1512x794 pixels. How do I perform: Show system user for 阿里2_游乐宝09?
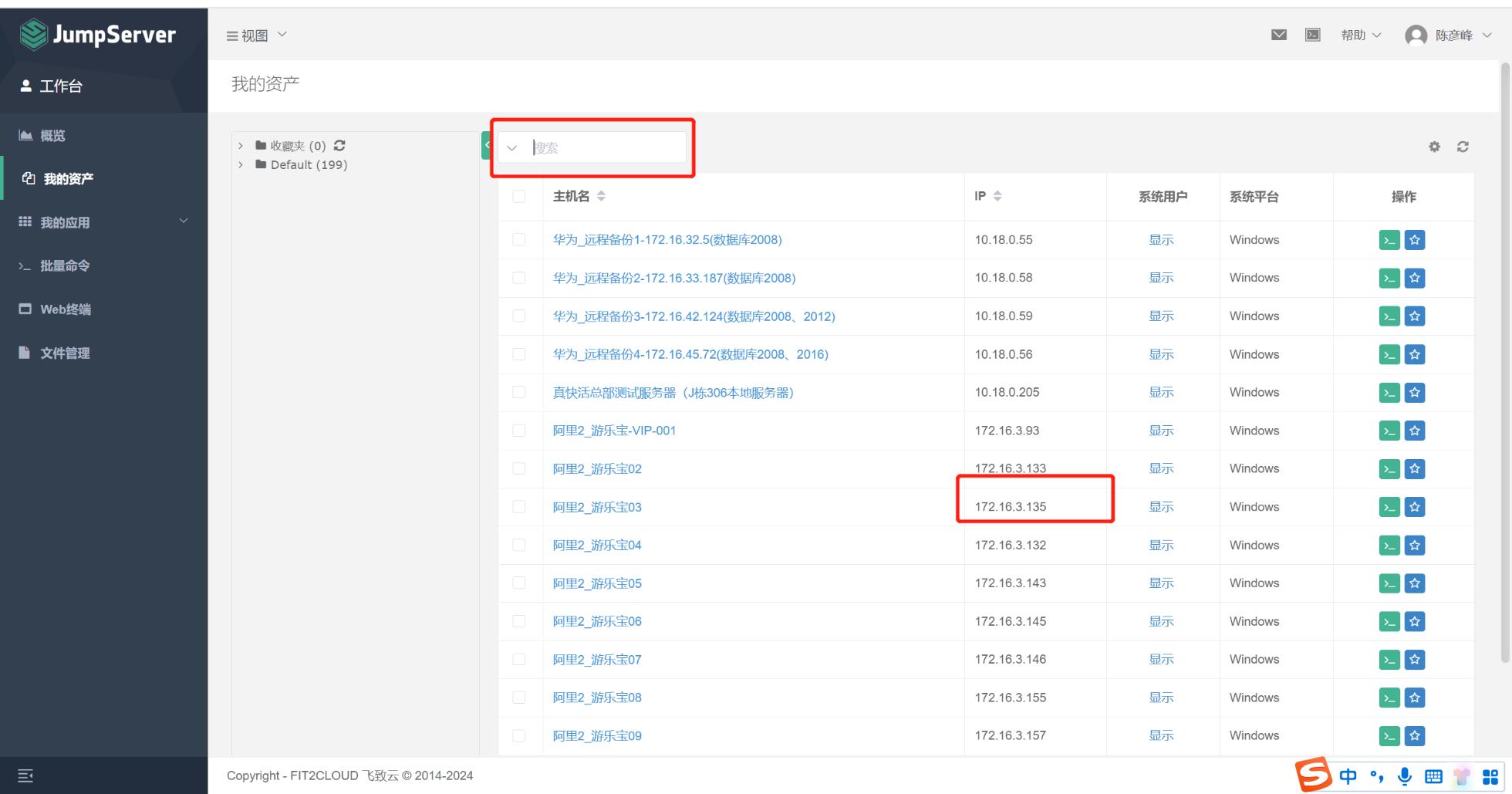pos(1161,736)
